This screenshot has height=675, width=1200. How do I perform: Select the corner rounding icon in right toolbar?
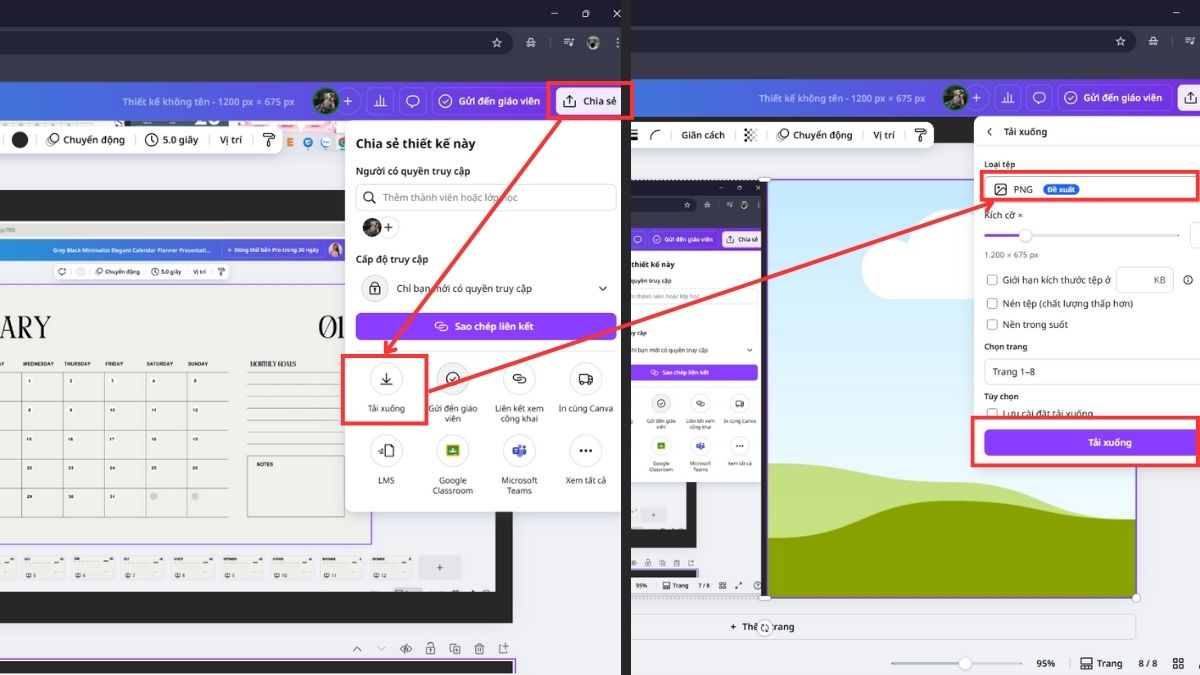click(656, 135)
